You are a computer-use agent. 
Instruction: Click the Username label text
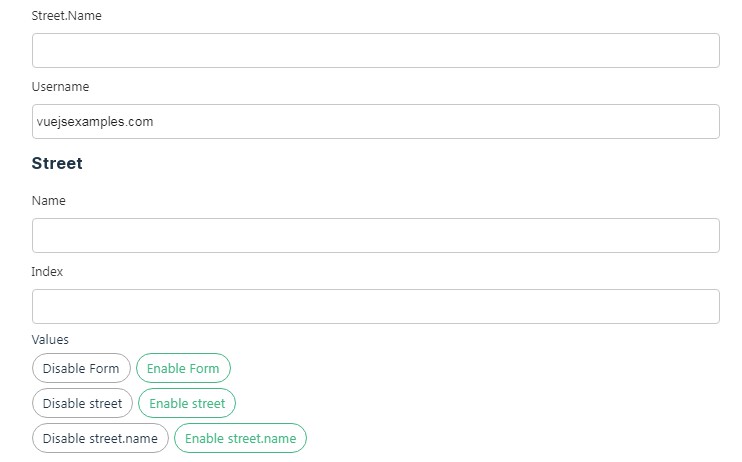point(60,87)
